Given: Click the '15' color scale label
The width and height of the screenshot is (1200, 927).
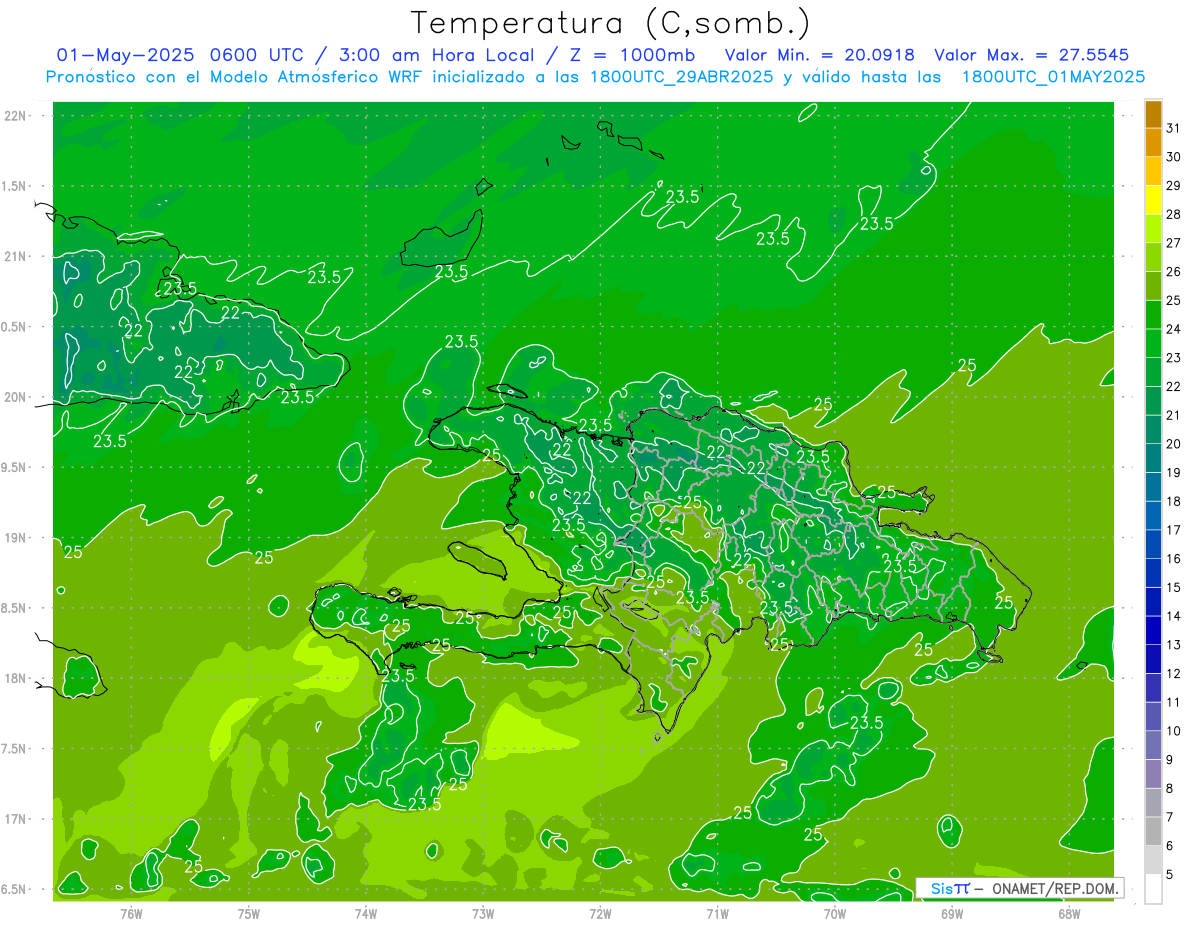Looking at the screenshot, I should [x=1174, y=587].
